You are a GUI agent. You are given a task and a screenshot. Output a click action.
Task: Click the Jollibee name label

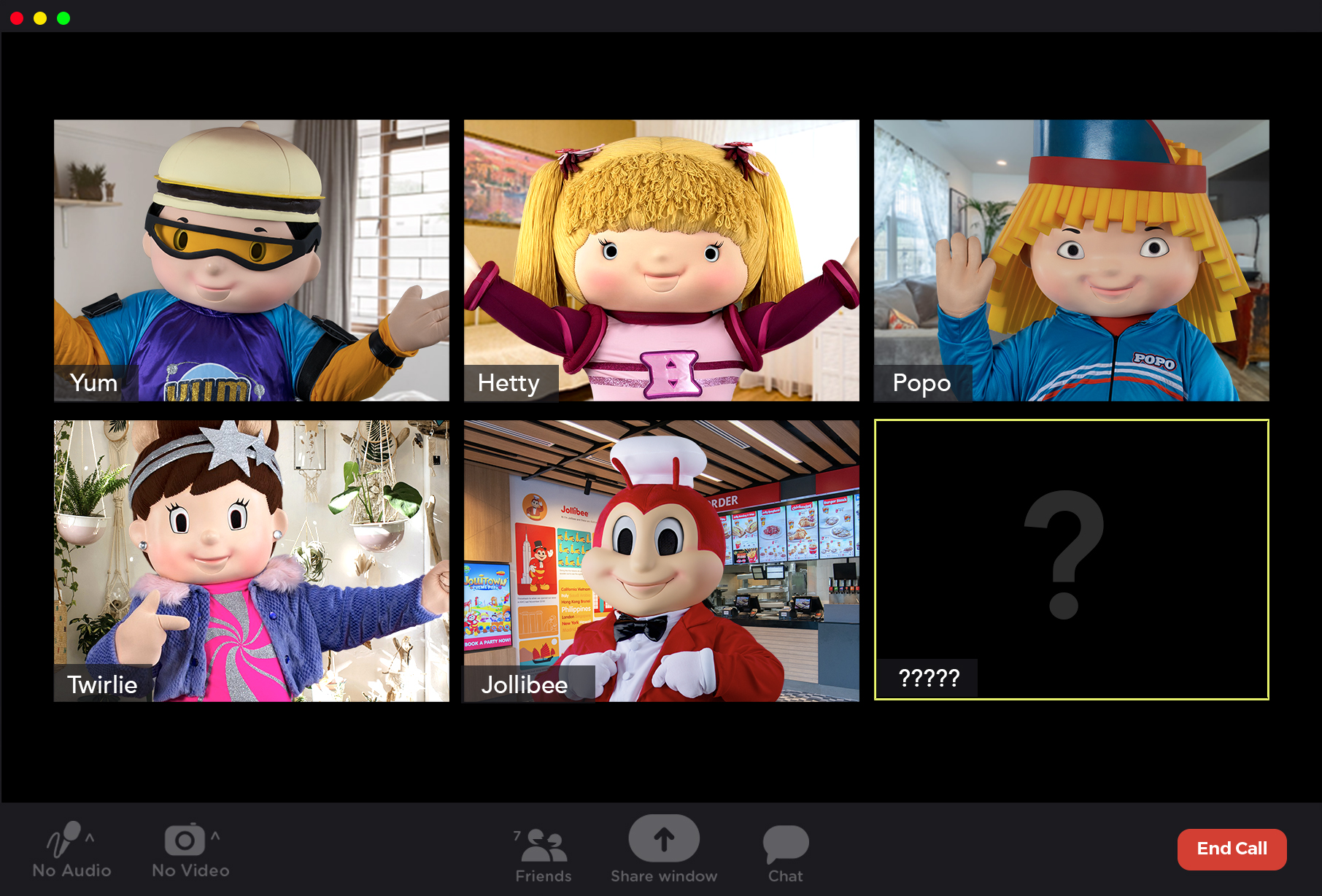coord(525,684)
